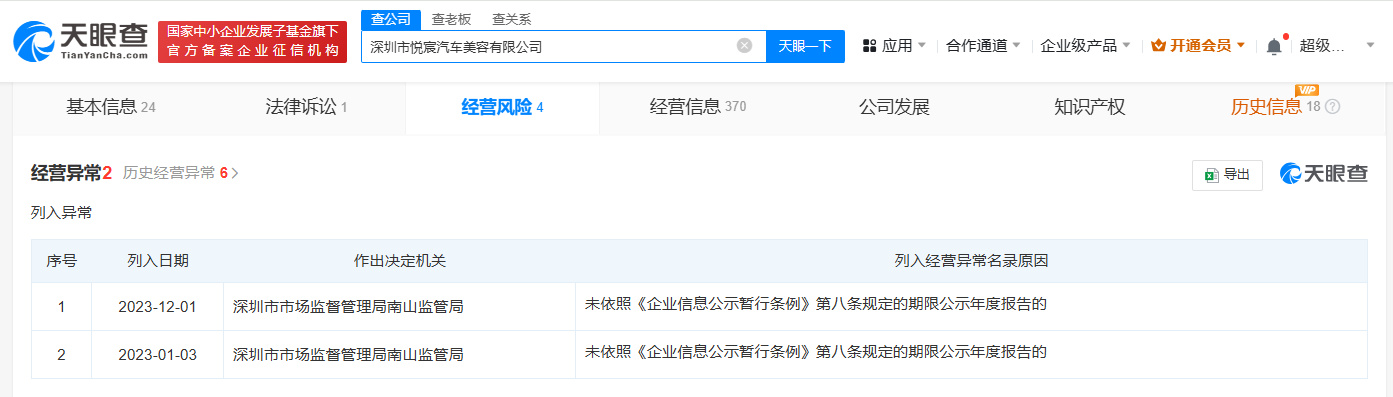The height and width of the screenshot is (397, 1393).
Task: Click the 应用 grid icon
Action: [869, 46]
